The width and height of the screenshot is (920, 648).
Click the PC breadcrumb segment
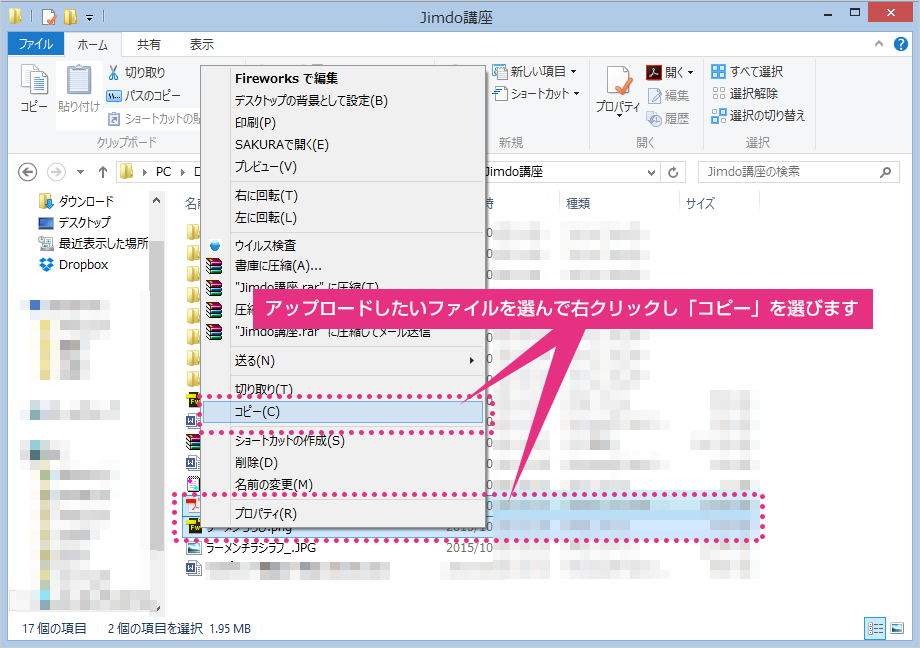(x=163, y=172)
